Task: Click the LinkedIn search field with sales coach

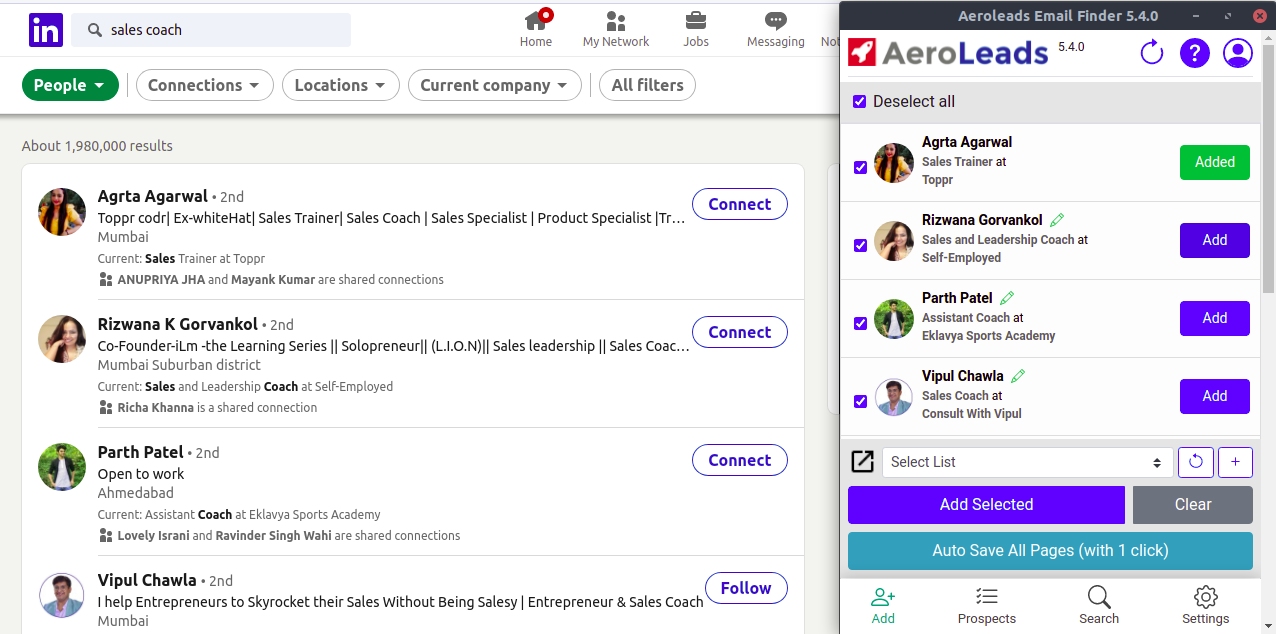Action: [x=211, y=30]
